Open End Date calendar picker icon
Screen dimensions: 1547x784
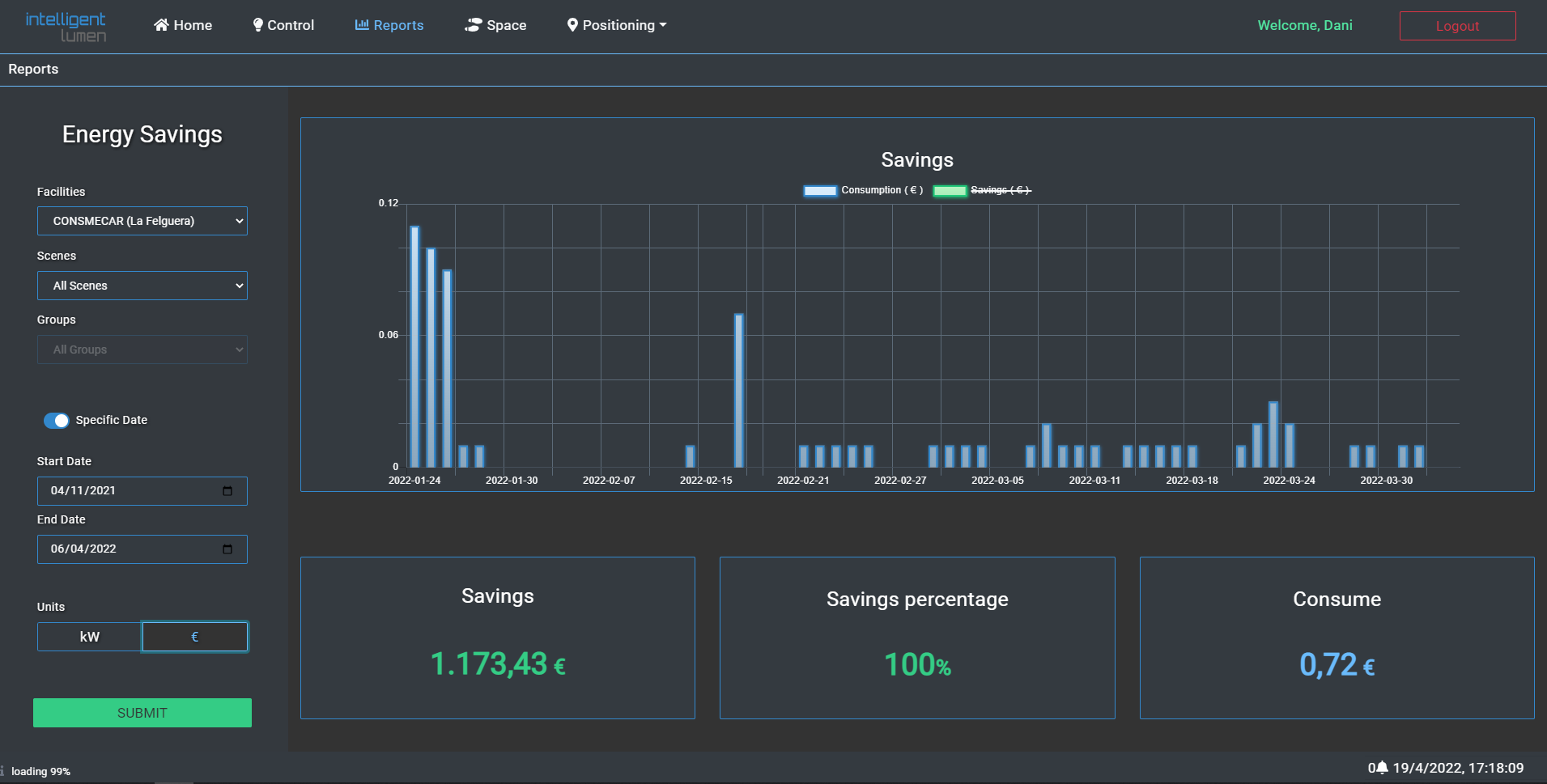[227, 549]
